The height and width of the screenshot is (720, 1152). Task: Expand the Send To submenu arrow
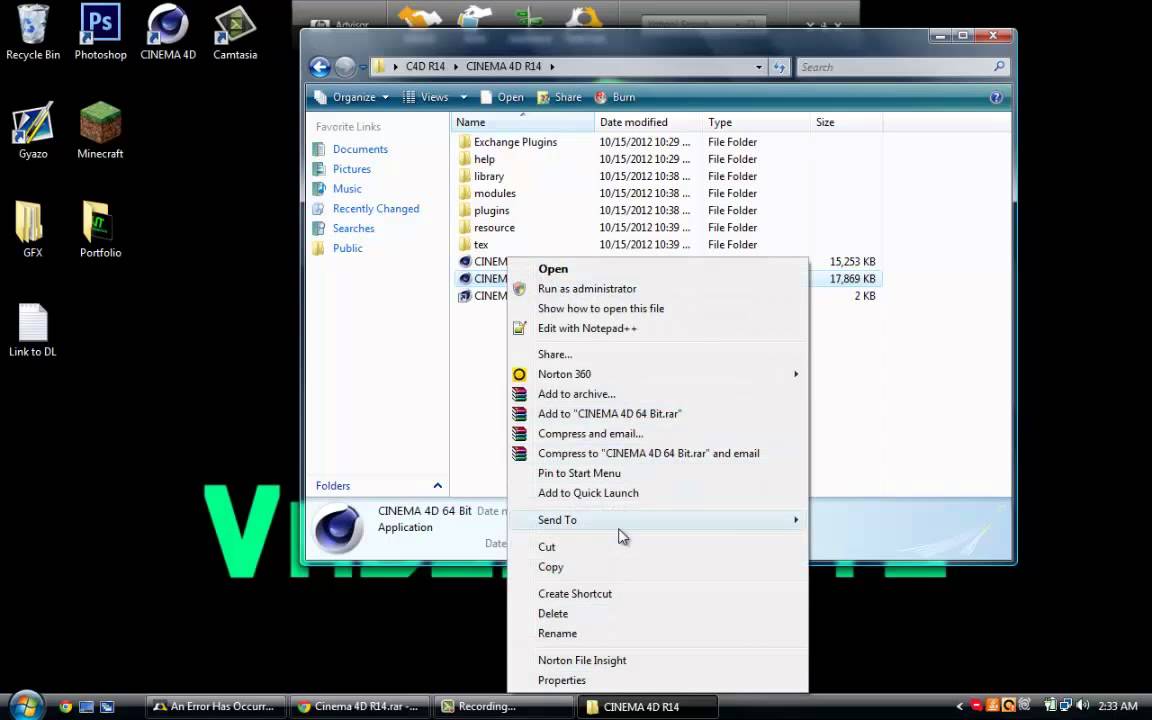796,520
